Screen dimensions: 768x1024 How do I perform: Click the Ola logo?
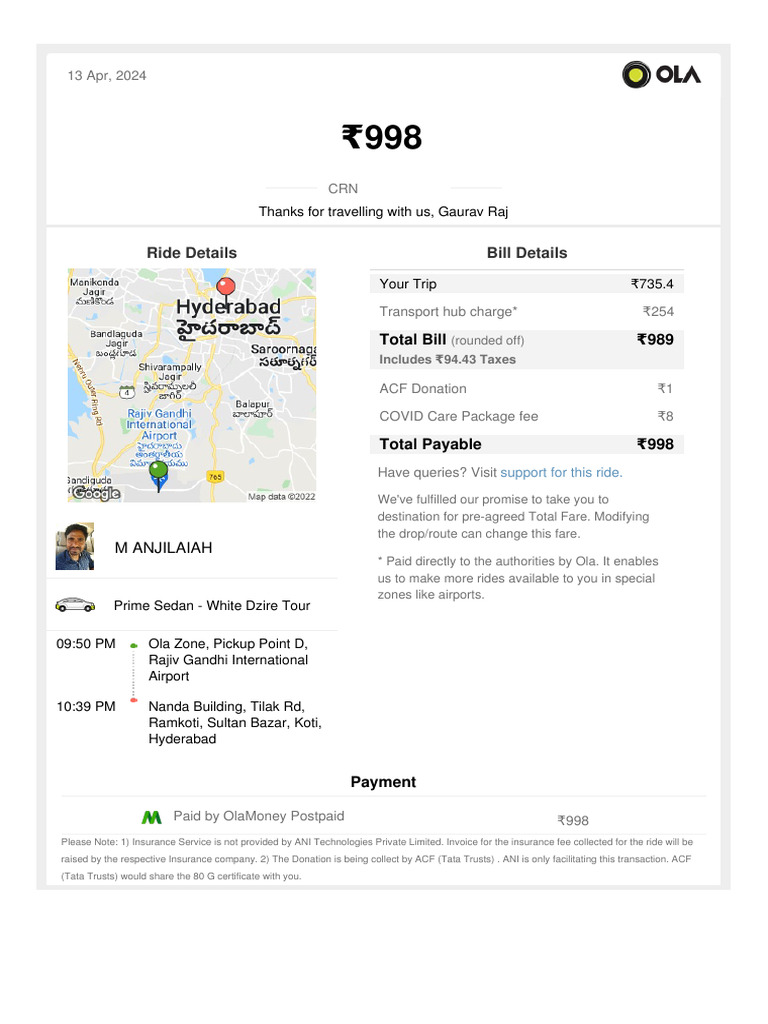(662, 75)
